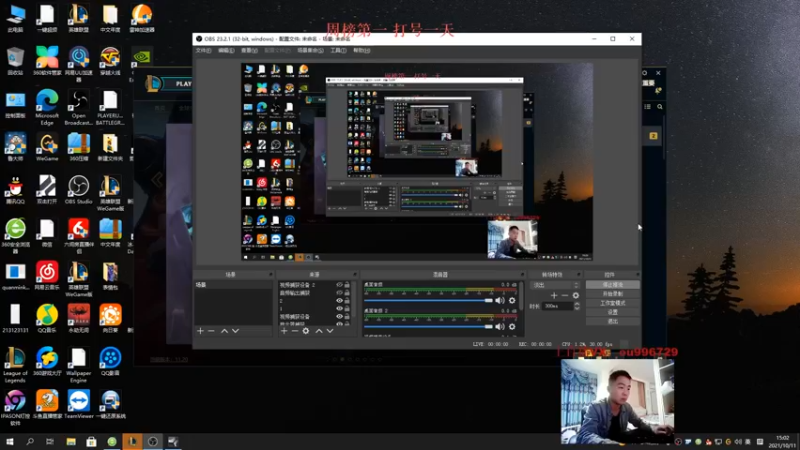Adjust the 桌面音频 2 volume slider
Screen dimensions: 800x450
[x=429, y=327]
